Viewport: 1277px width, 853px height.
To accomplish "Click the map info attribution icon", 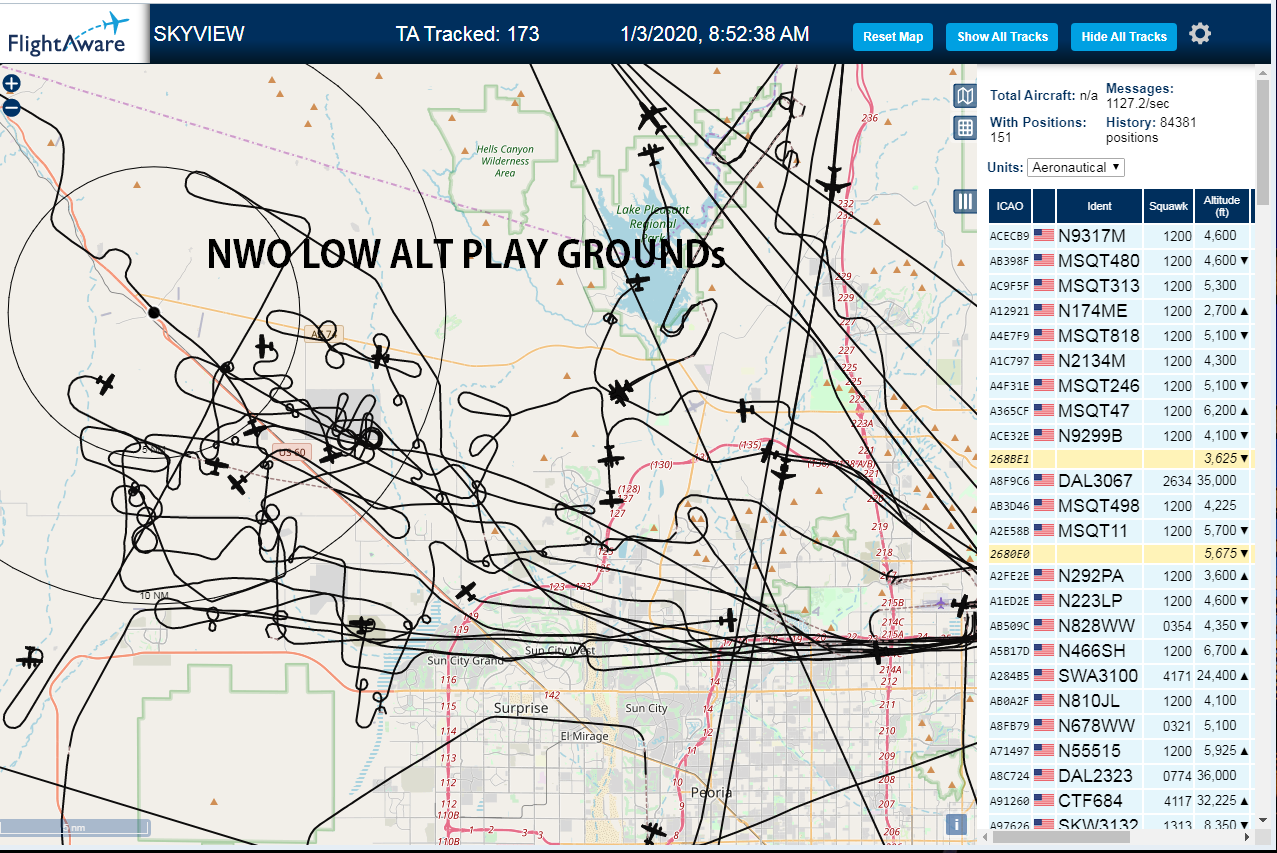I will (x=957, y=824).
